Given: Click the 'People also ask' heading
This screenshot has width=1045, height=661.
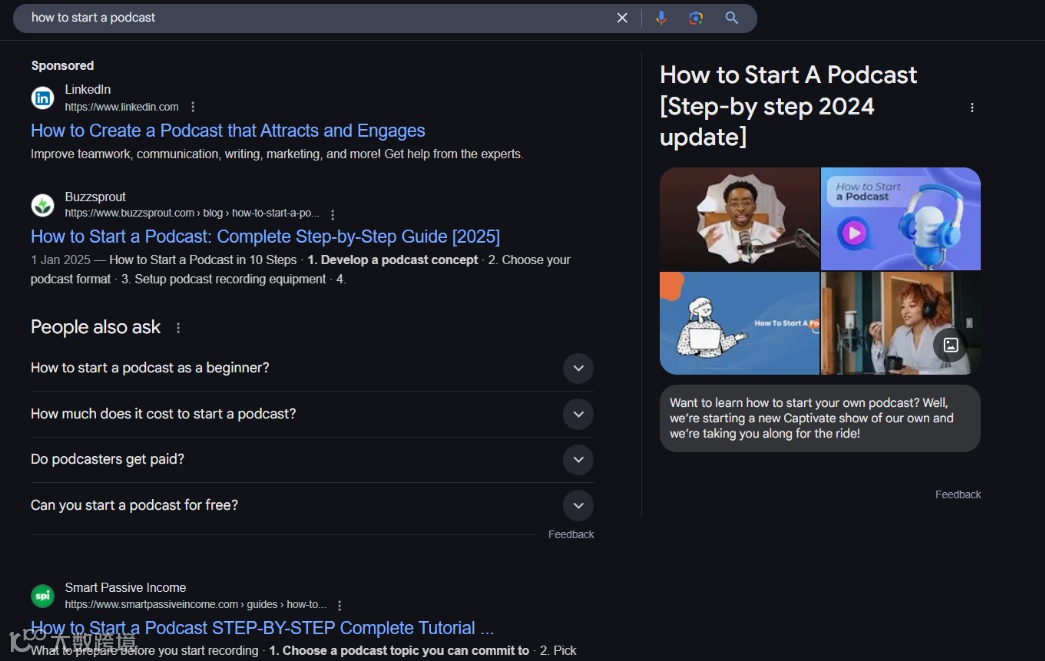Looking at the screenshot, I should [95, 327].
